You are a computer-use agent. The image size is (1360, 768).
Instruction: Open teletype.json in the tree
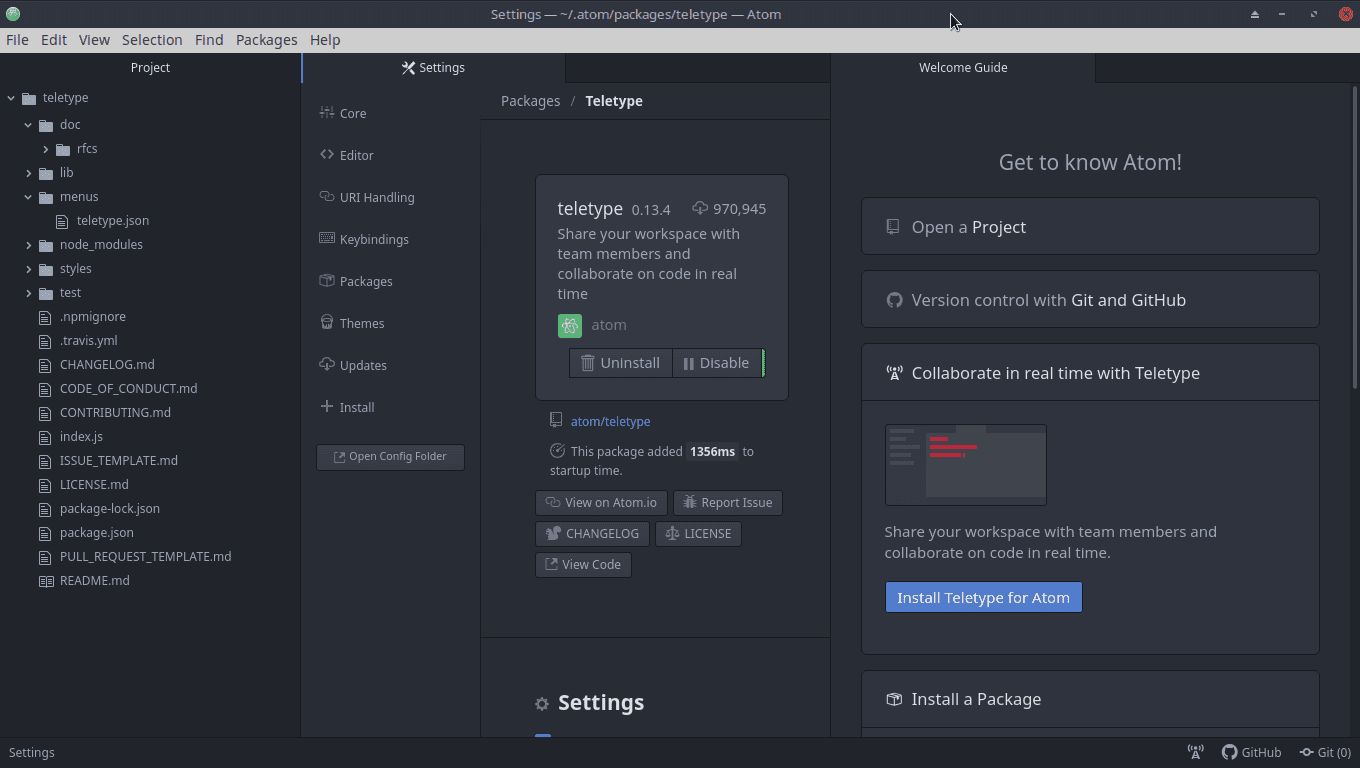(113, 221)
